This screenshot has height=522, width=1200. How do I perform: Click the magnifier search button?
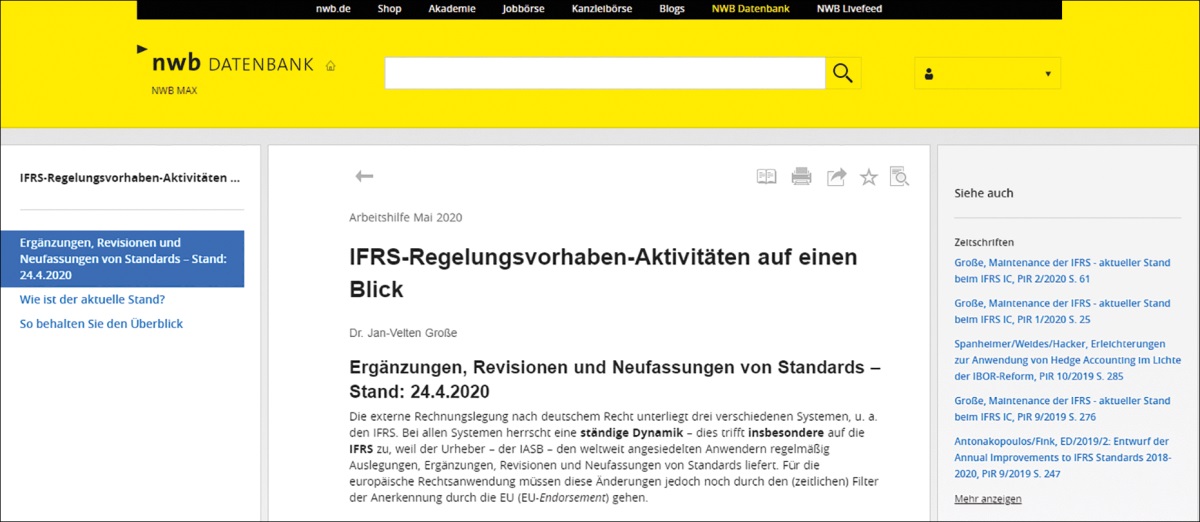coord(843,73)
